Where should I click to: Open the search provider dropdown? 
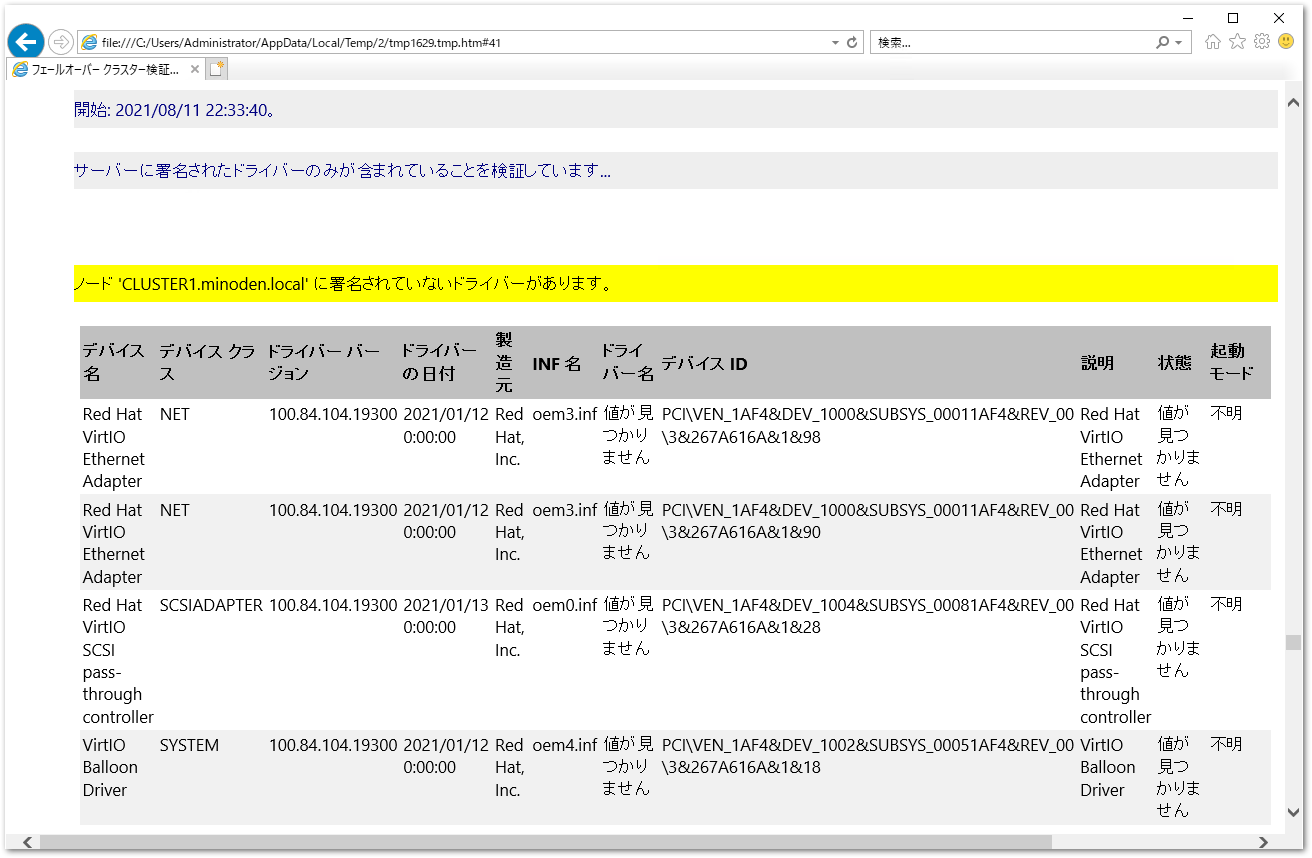point(1180,41)
